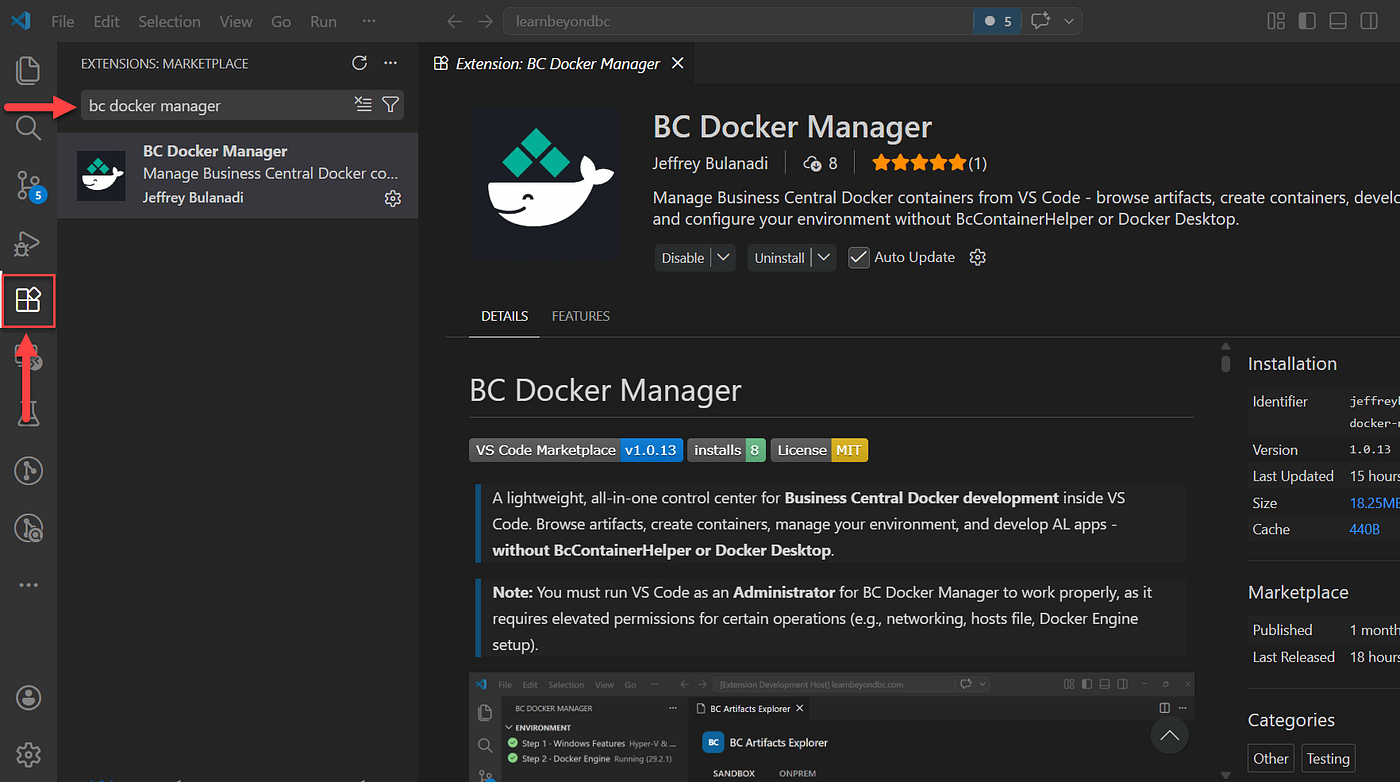This screenshot has width=1400, height=782.
Task: Click the 5 unsaved changes indicator
Action: (998, 21)
